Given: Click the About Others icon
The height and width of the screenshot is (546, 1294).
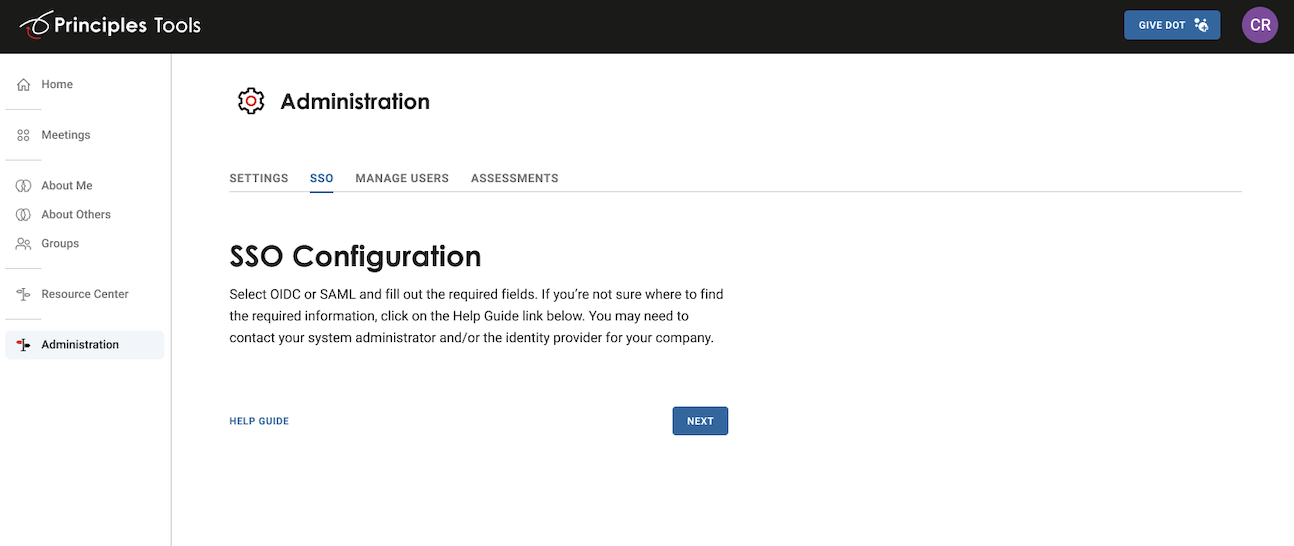Looking at the screenshot, I should pos(23,215).
